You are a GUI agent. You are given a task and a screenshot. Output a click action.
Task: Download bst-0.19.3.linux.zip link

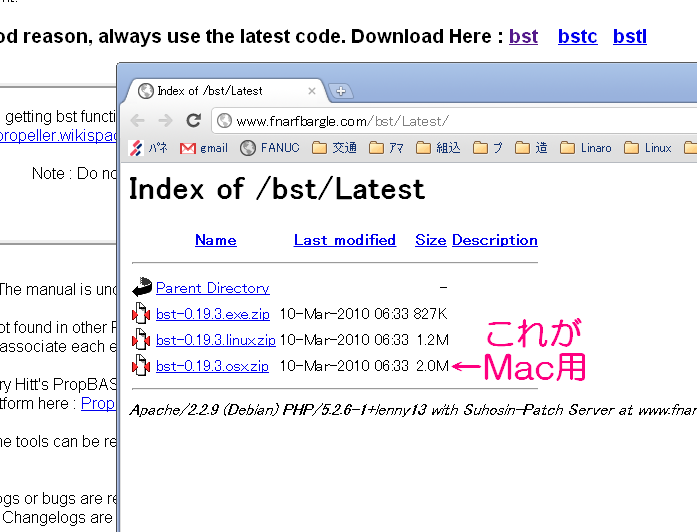[x=215, y=340]
